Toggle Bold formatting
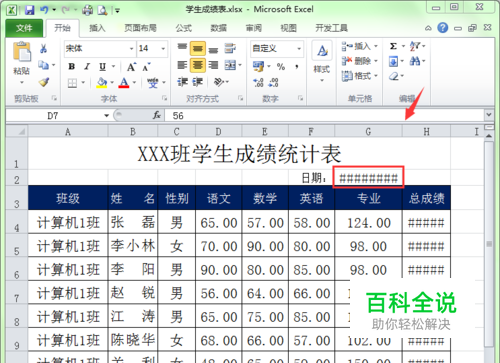The image size is (500, 363). tap(71, 66)
